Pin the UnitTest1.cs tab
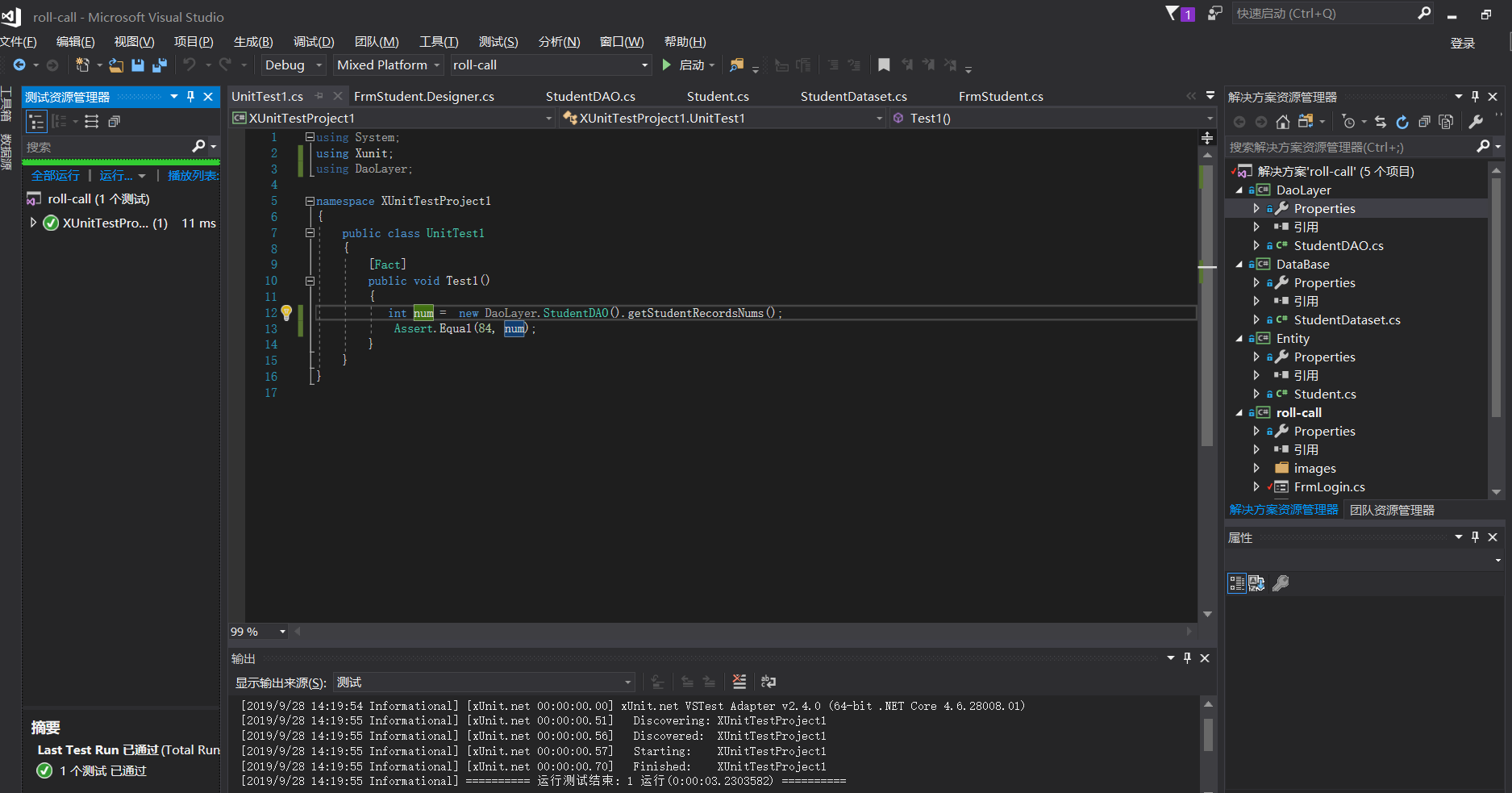 319,96
